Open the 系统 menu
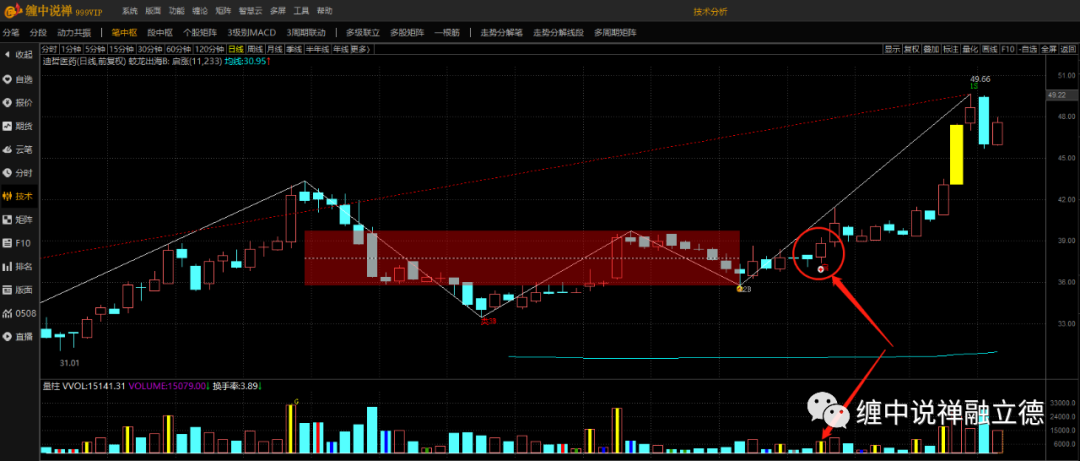Screen dimensions: 1080x461 tap(130, 12)
